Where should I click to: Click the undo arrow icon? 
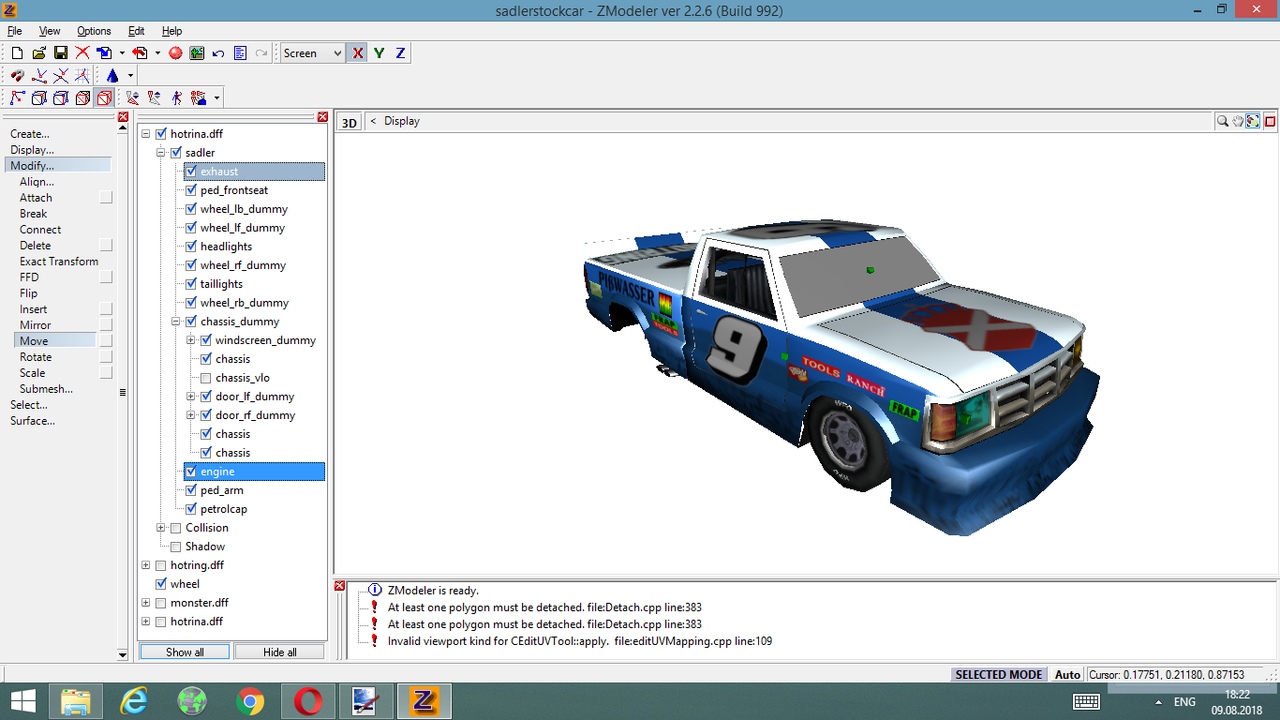(218, 53)
